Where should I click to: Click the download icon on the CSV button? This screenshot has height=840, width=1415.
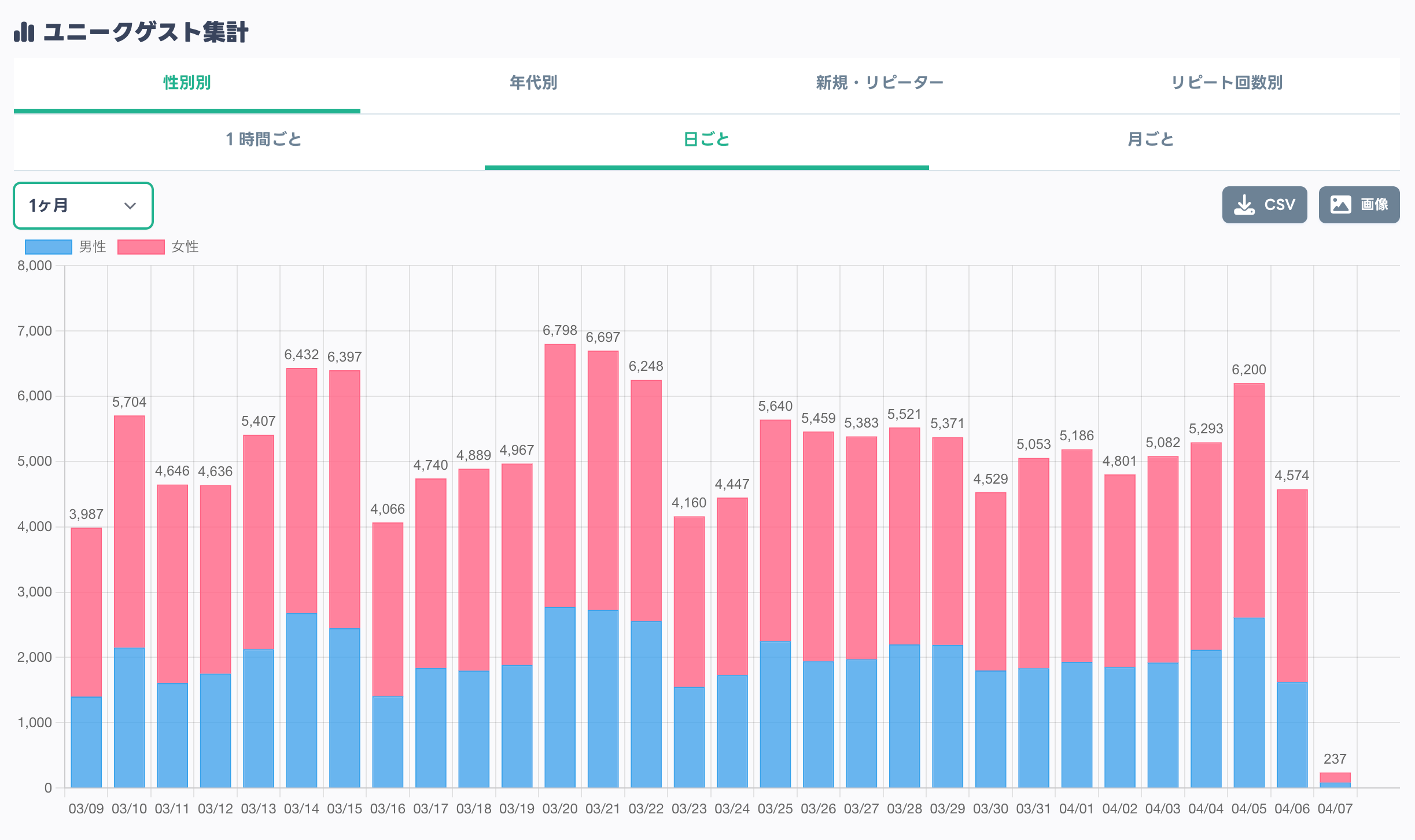click(x=1242, y=204)
